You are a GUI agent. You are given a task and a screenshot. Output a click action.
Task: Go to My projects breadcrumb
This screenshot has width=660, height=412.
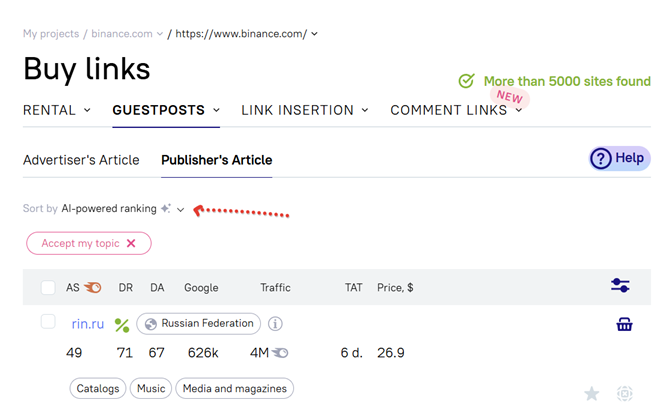51,34
